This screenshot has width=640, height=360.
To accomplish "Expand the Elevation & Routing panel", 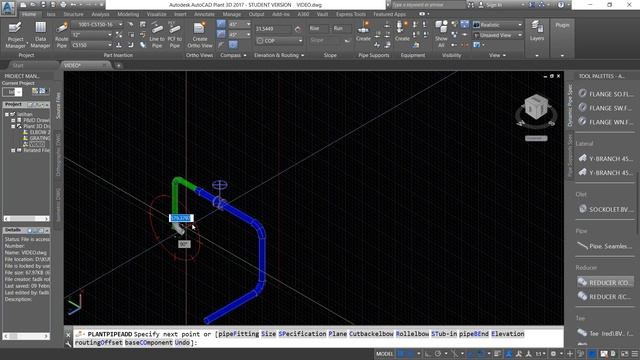I will point(279,55).
